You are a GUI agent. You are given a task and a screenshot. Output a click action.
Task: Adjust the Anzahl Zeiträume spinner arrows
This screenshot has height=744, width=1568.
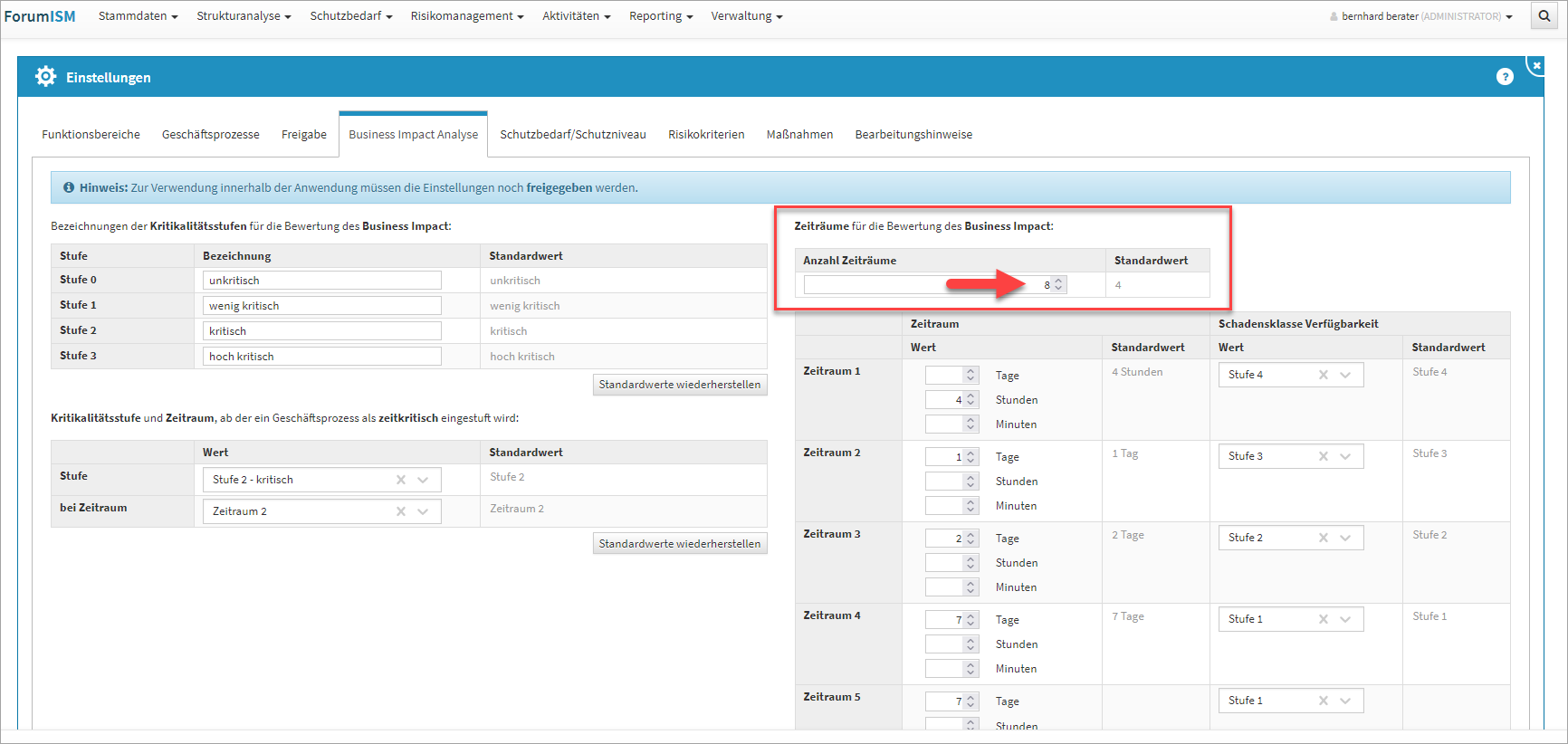[1058, 284]
